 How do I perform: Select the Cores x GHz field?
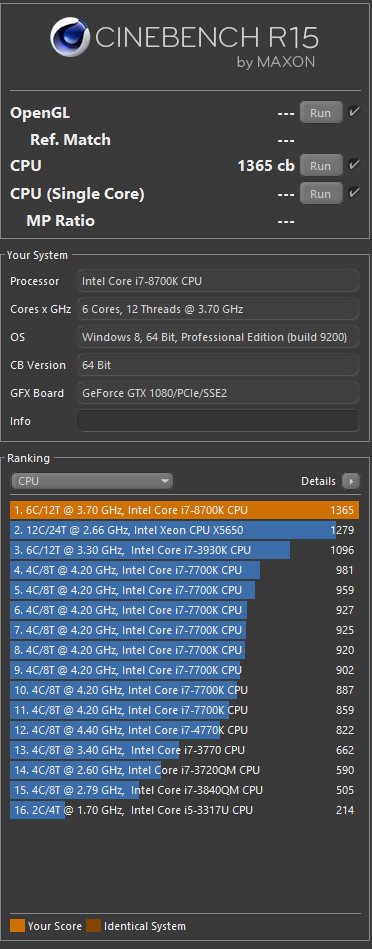click(218, 309)
